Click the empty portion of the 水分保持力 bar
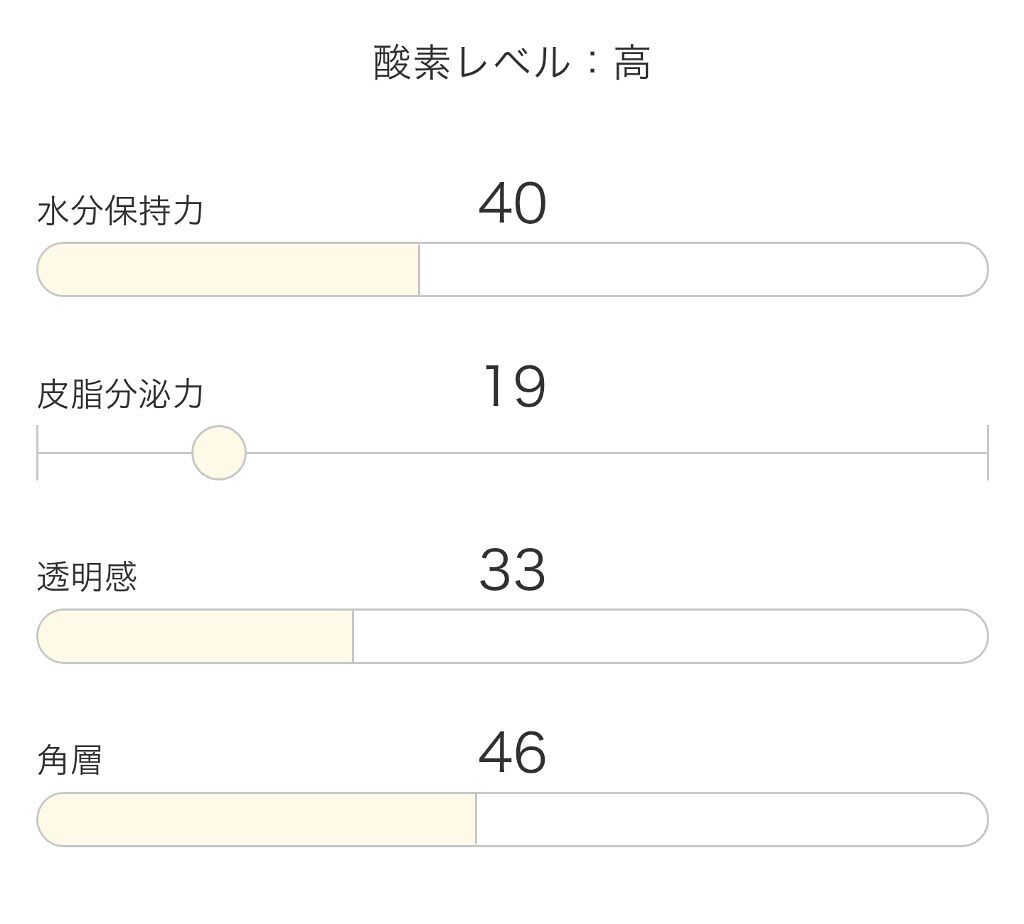The height and width of the screenshot is (924, 1024). click(x=700, y=270)
